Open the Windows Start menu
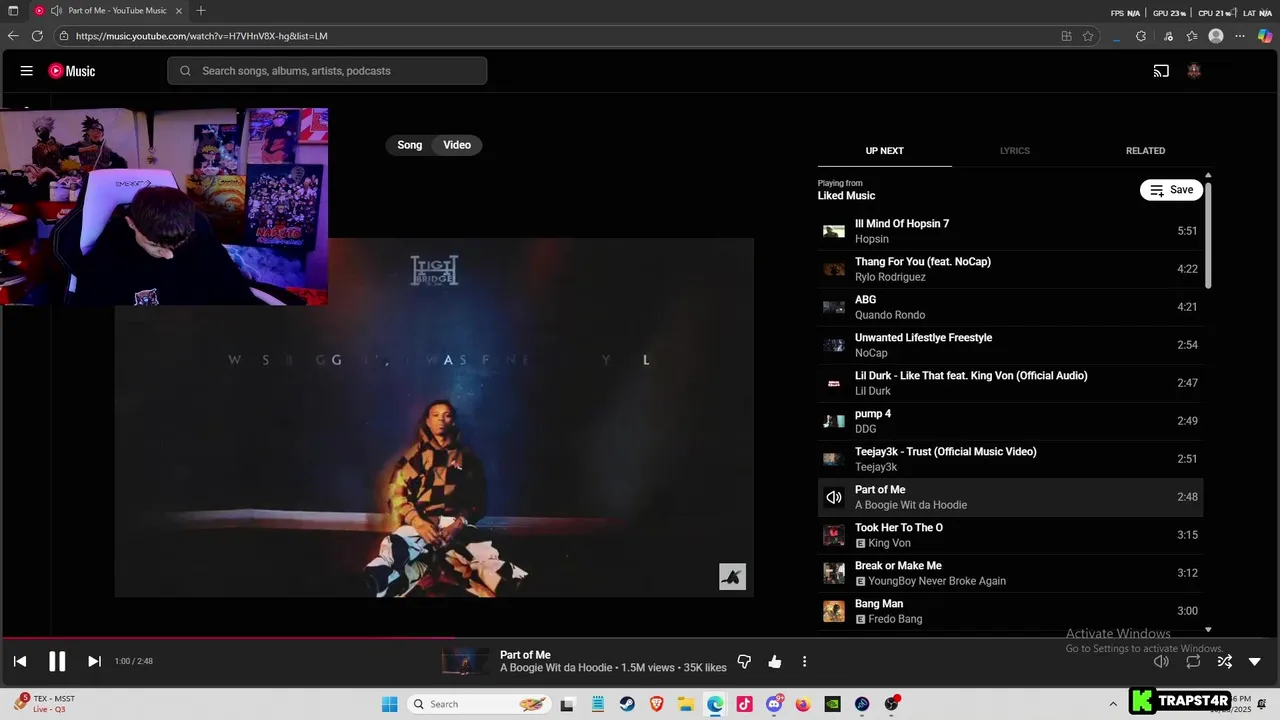The image size is (1280, 720). (389, 704)
